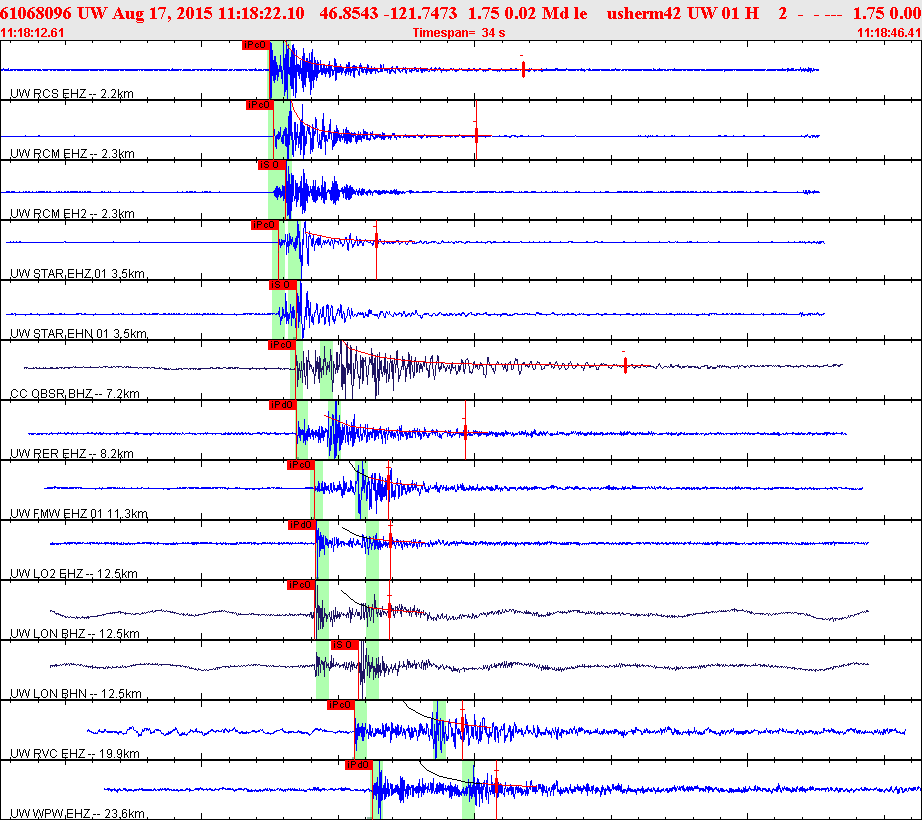The image size is (922, 820).
Task: Click the iPd0 pick flag on WPW EHZ trace
Action: pyautogui.click(x=359, y=765)
